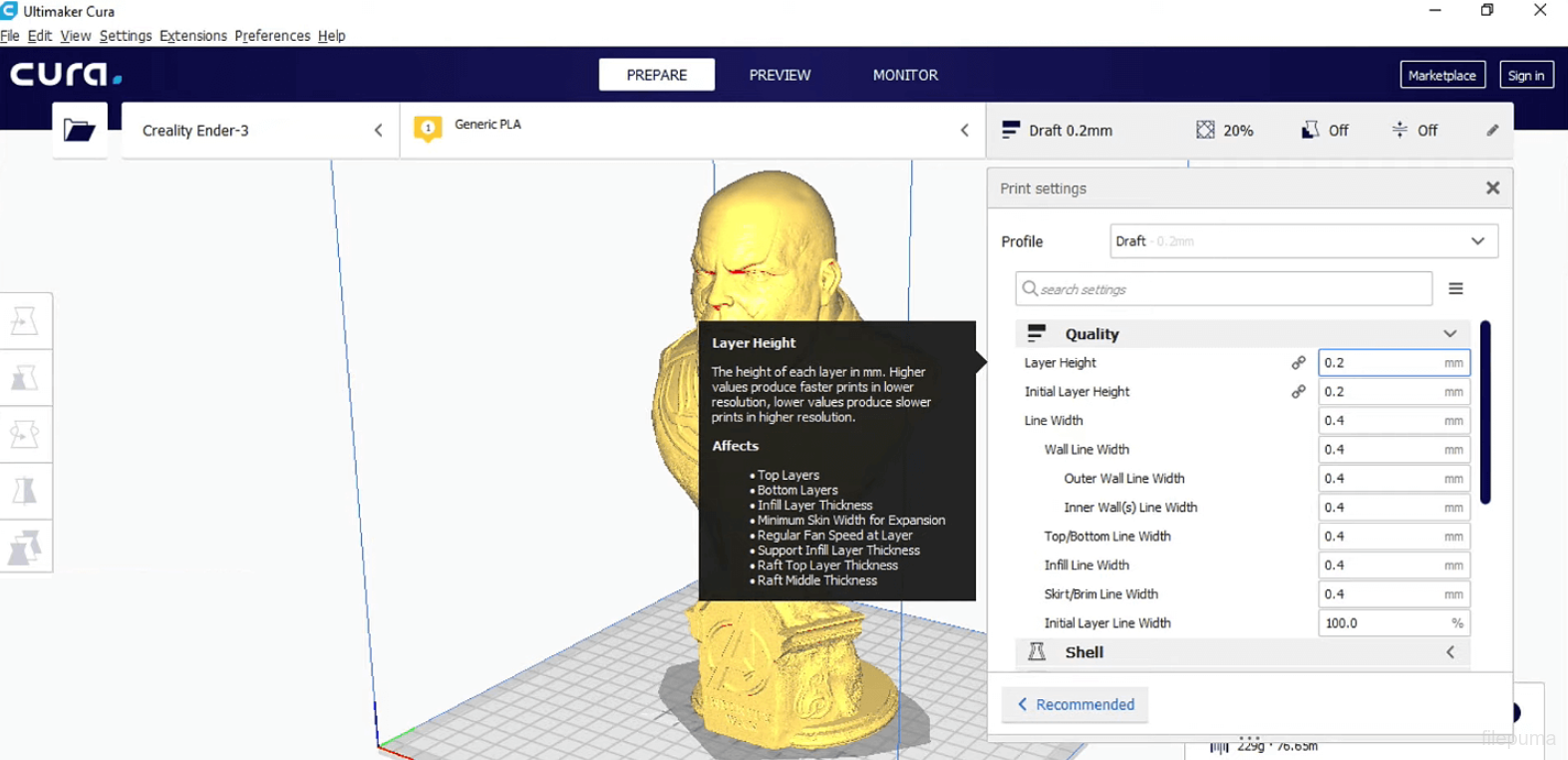This screenshot has height=760, width=1568.
Task: Expand the Creality Ender-3 printer selector
Action: (378, 131)
